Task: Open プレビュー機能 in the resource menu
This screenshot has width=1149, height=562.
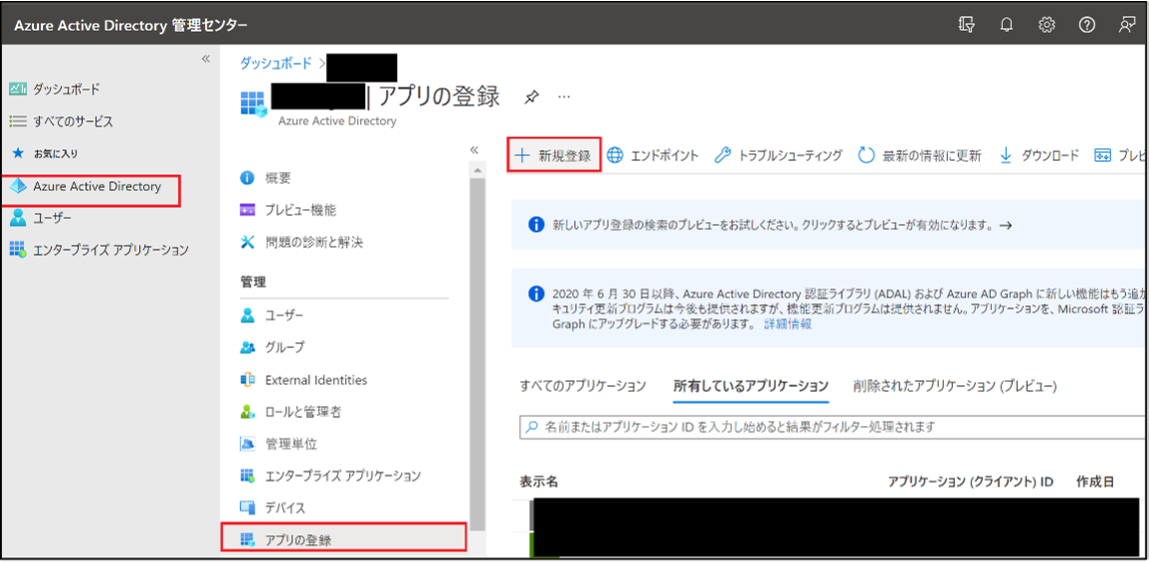Action: (x=289, y=210)
